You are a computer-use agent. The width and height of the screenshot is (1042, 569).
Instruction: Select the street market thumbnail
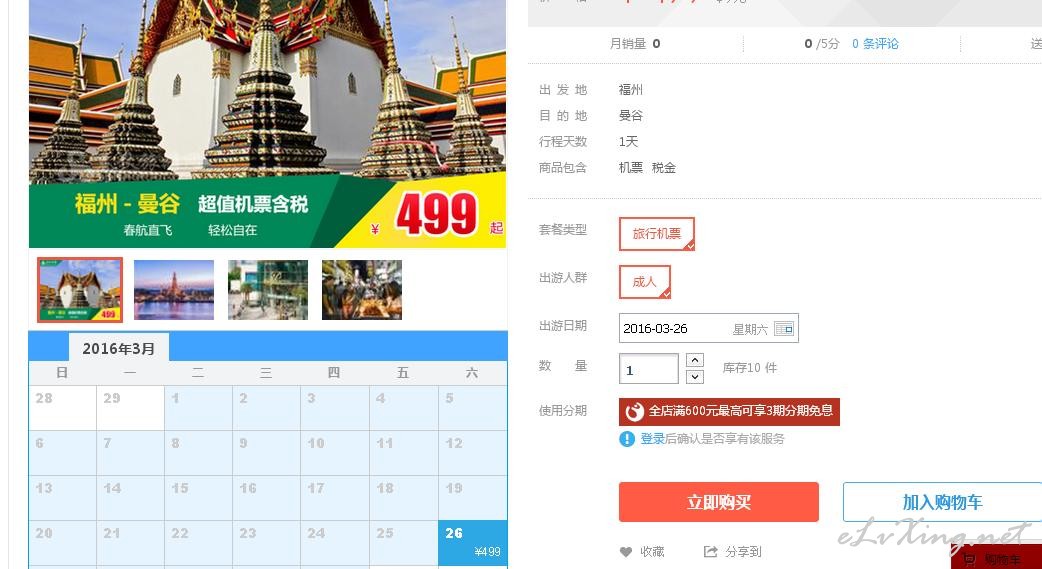[362, 290]
